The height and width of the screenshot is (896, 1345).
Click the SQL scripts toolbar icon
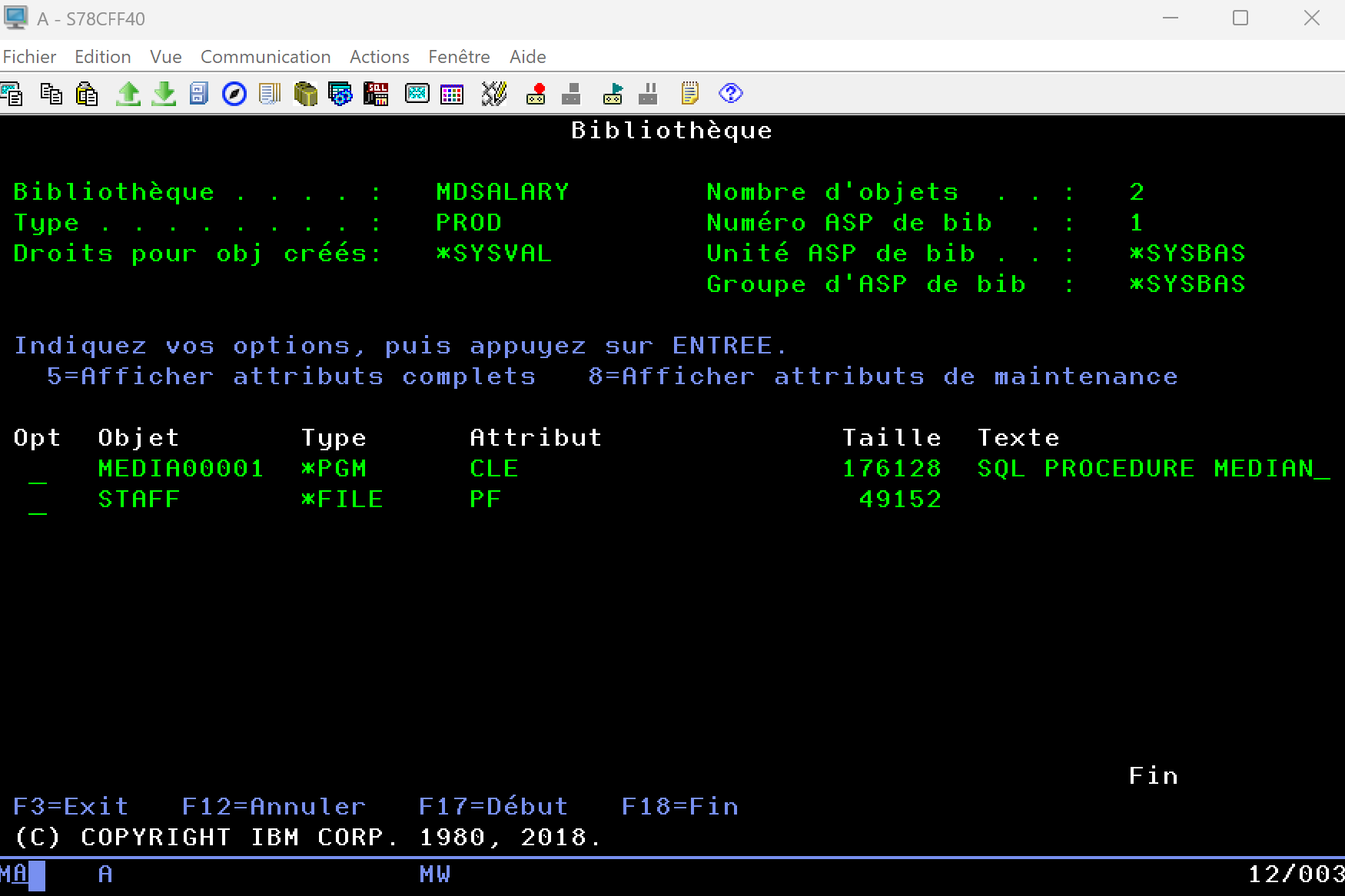[x=376, y=94]
